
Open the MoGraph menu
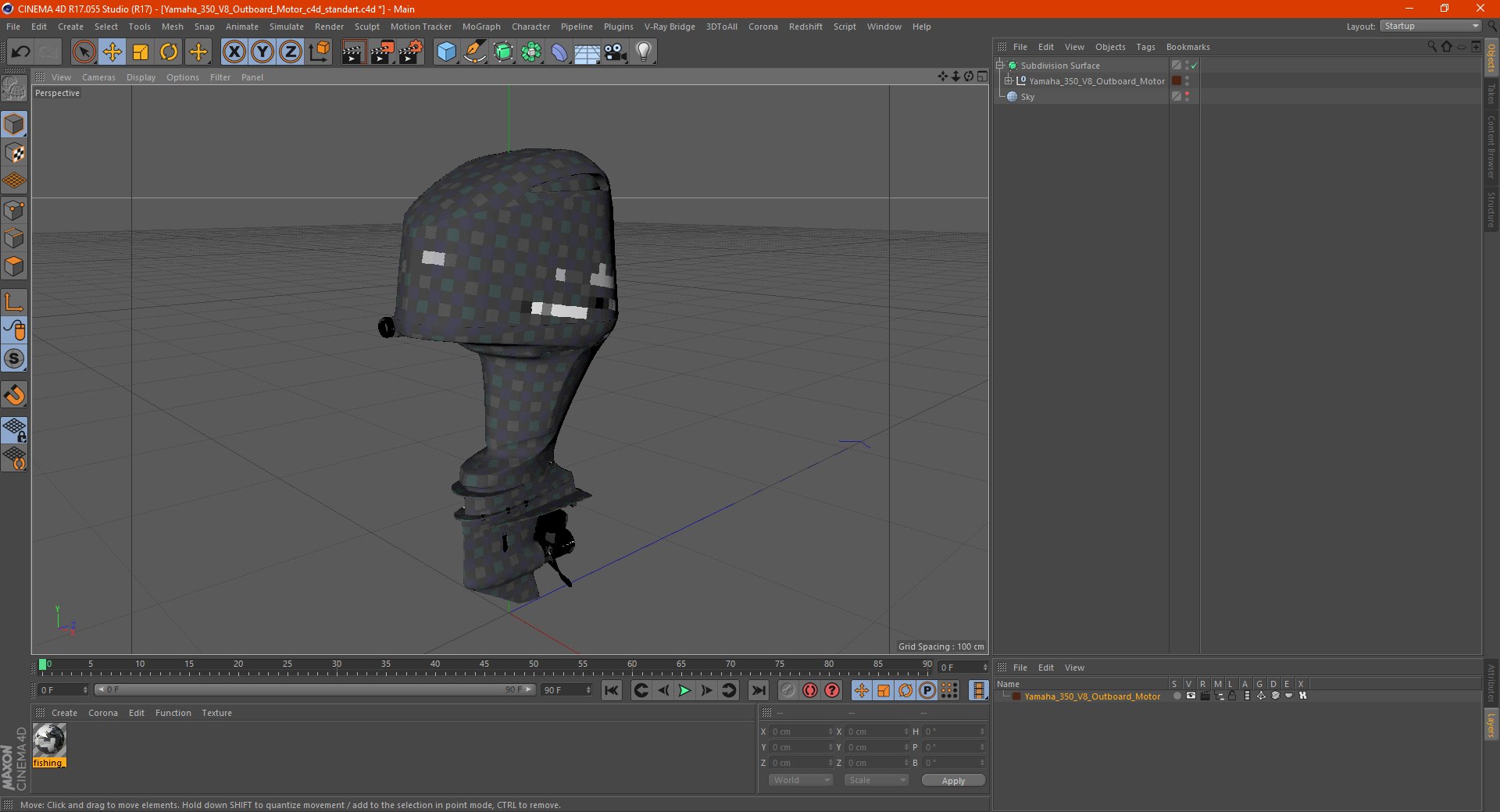click(481, 27)
